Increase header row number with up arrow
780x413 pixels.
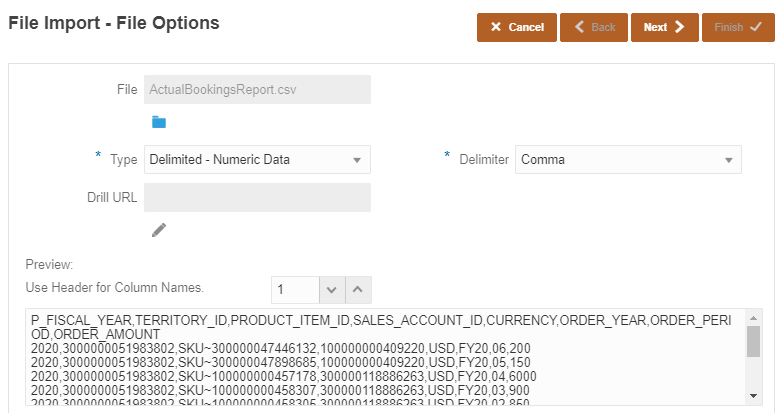pos(358,290)
